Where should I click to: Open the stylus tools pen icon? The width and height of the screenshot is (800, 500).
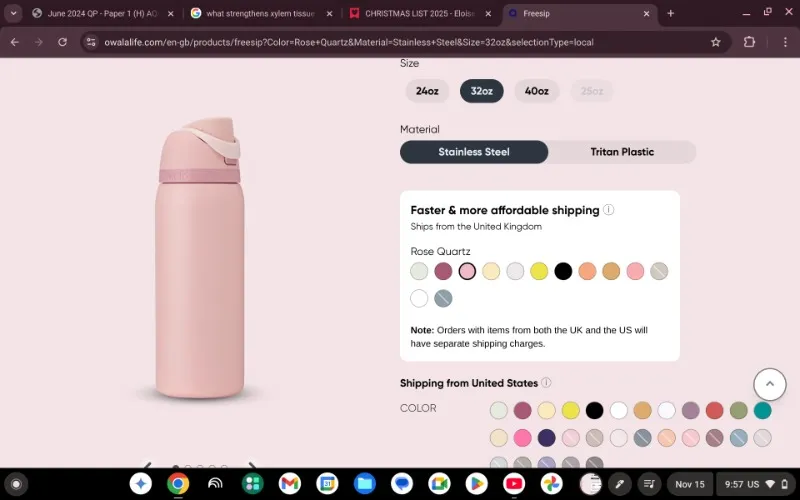tap(620, 484)
